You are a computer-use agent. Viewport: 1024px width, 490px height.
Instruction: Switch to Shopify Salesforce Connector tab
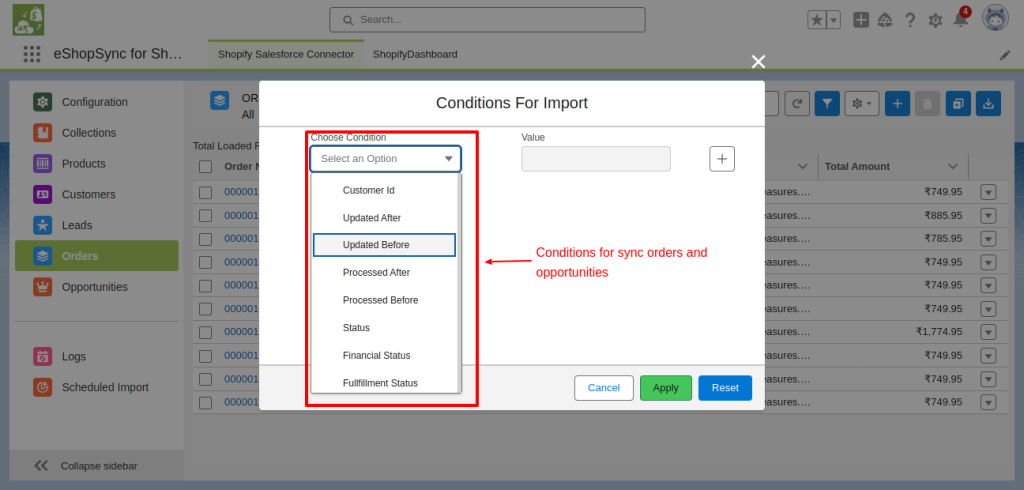click(286, 54)
